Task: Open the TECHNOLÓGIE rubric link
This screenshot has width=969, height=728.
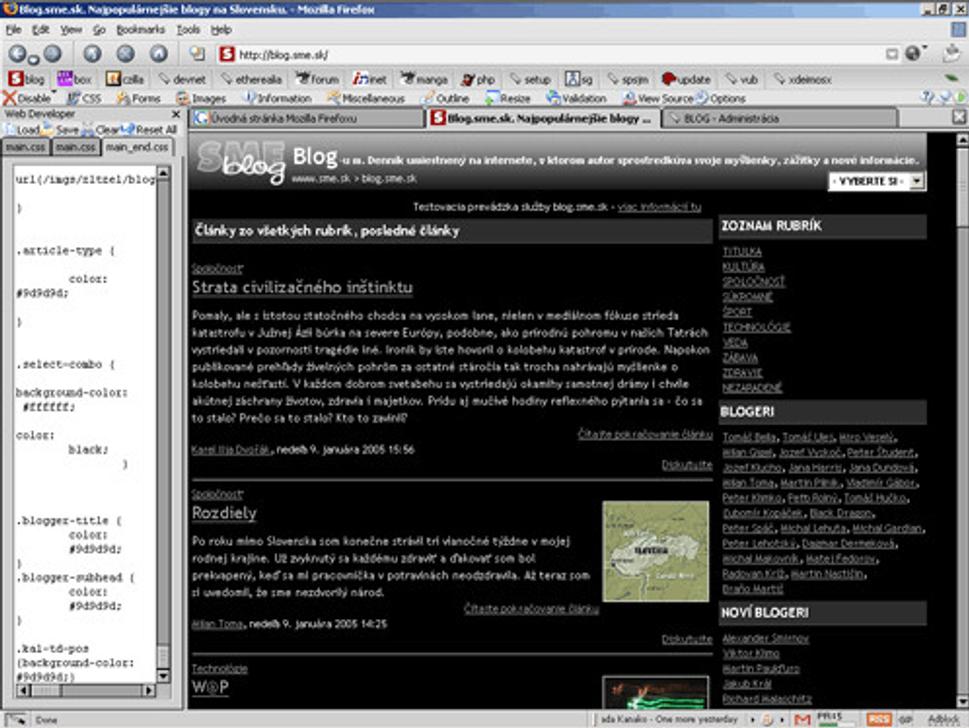Action: [756, 328]
